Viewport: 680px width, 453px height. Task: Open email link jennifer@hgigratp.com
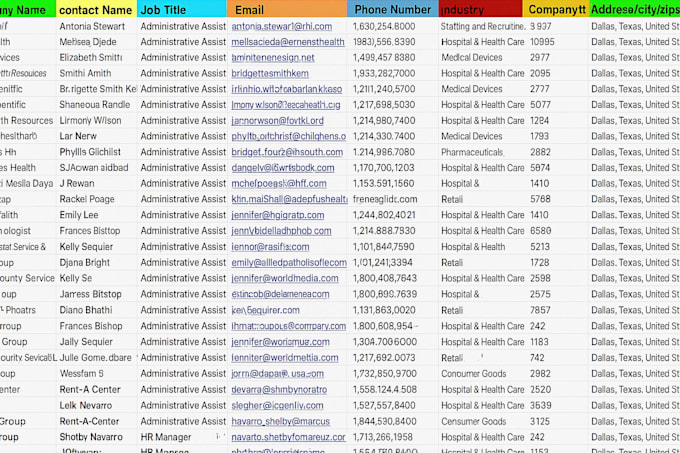click(278, 215)
